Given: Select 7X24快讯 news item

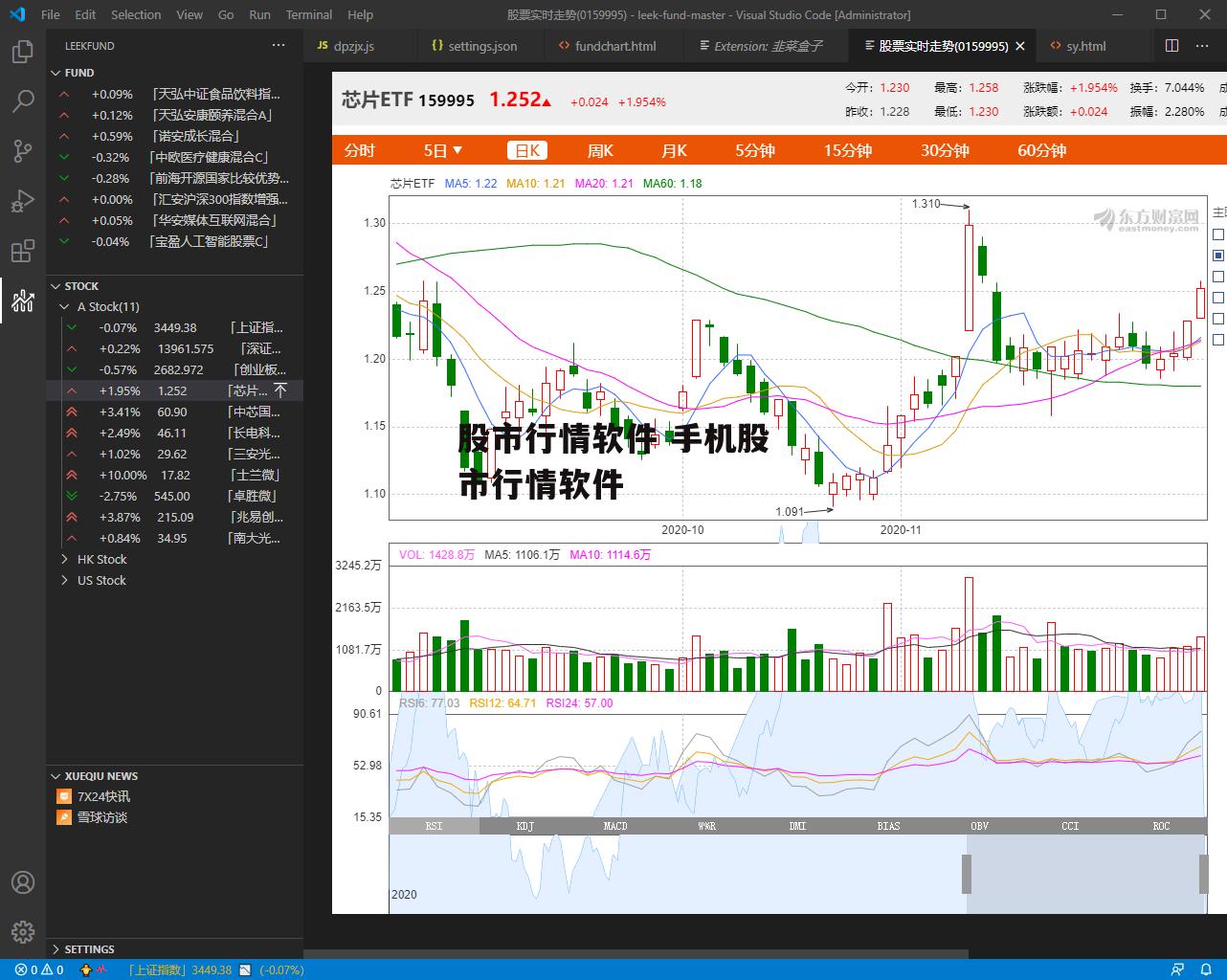Looking at the screenshot, I should click(x=174, y=796).
